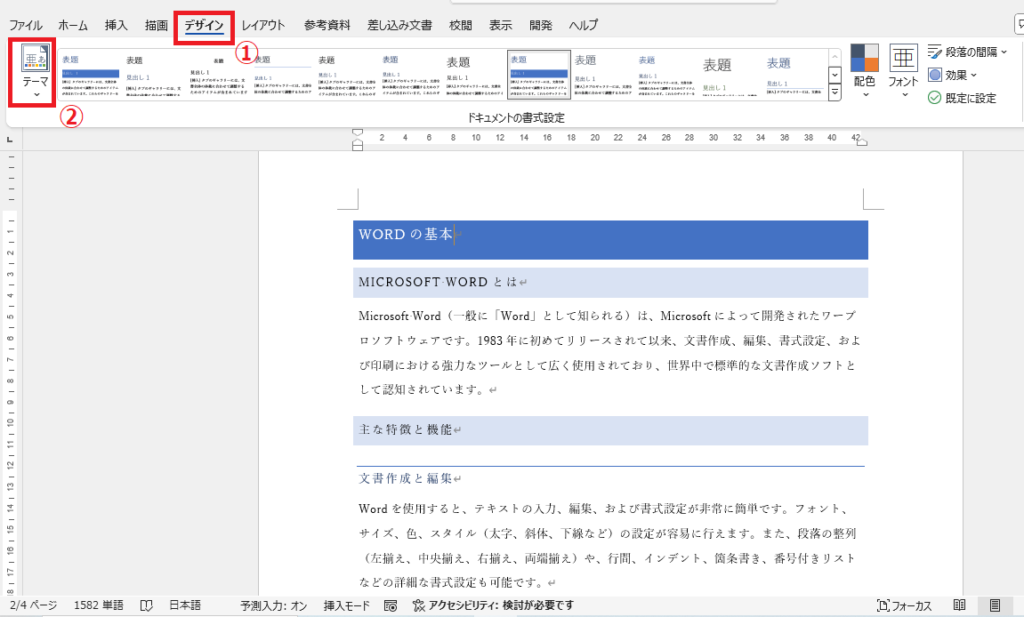Click the 文書作成と編集 subheading
The image size is (1024, 617).
tap(405, 479)
